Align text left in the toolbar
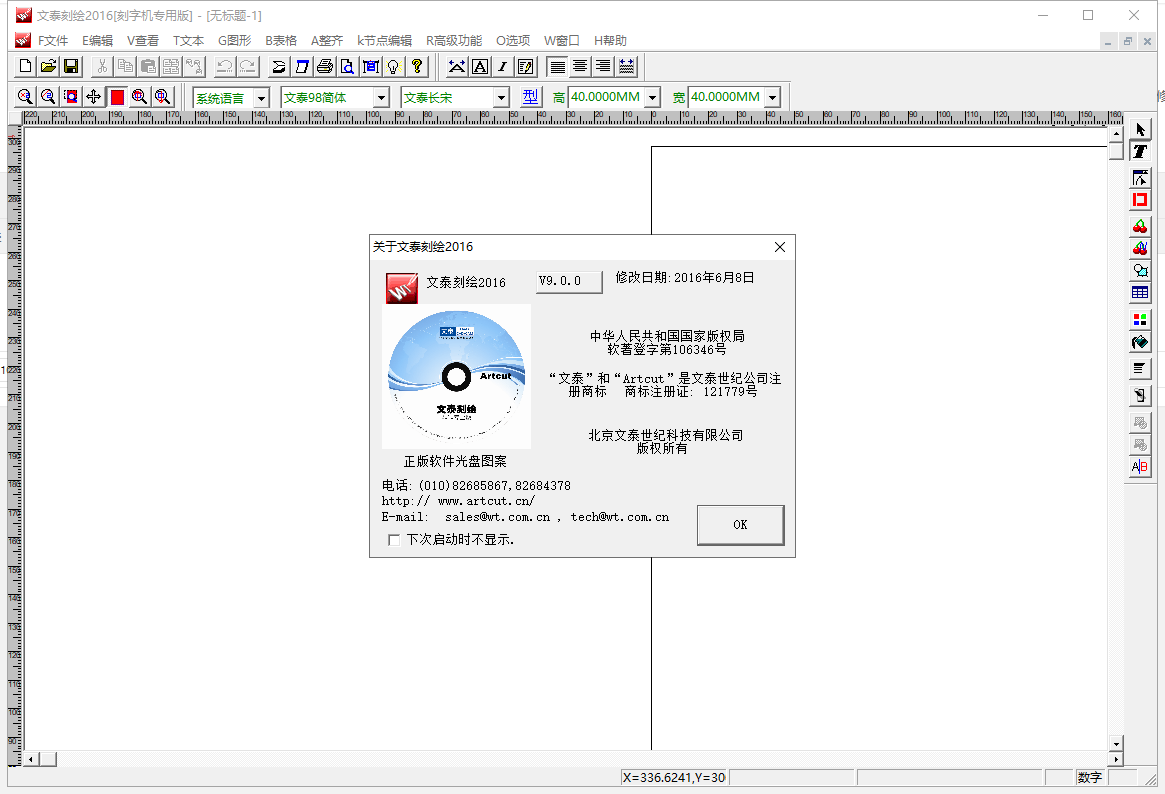This screenshot has width=1165, height=794. pos(556,67)
